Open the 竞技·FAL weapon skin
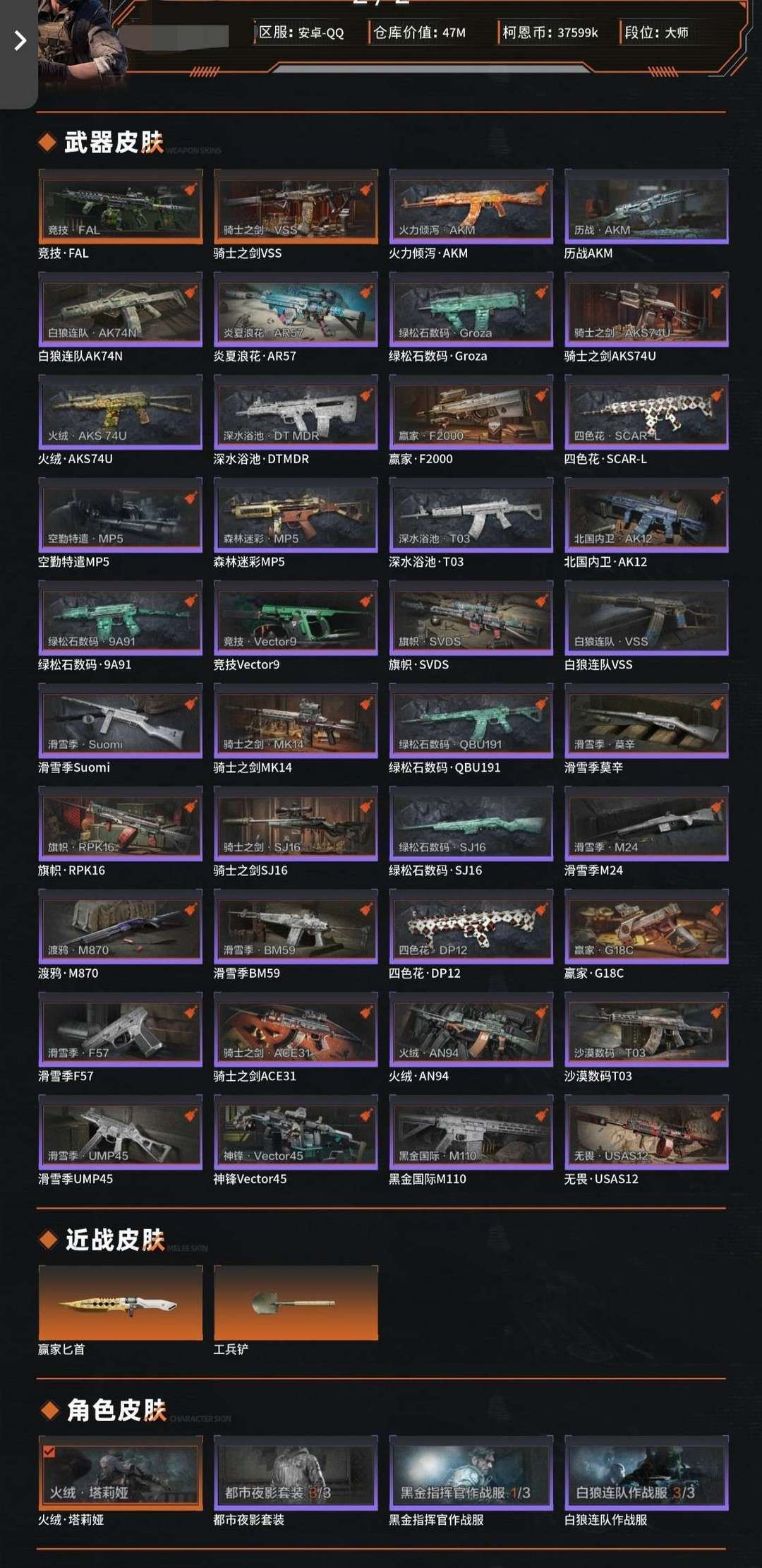 pos(120,206)
